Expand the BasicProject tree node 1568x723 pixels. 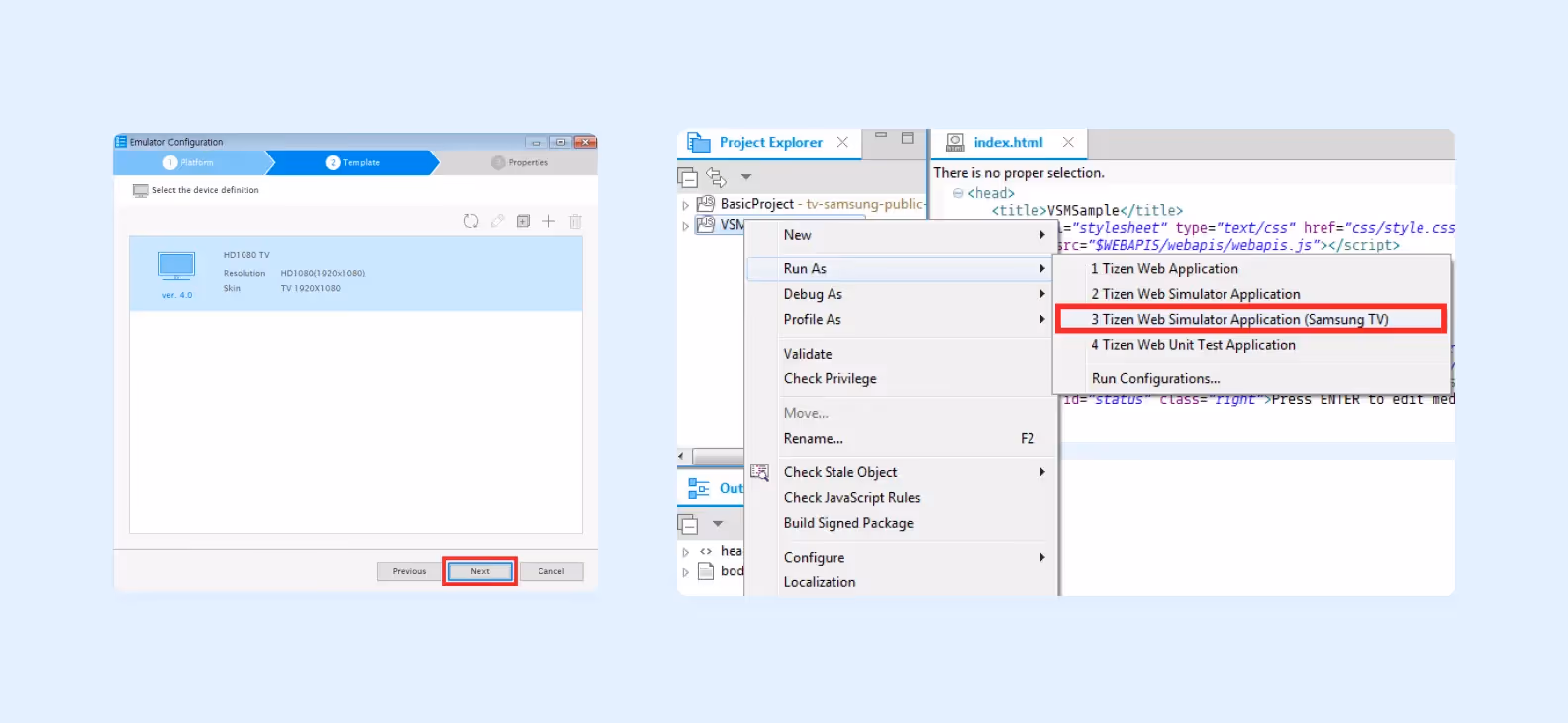tap(685, 205)
